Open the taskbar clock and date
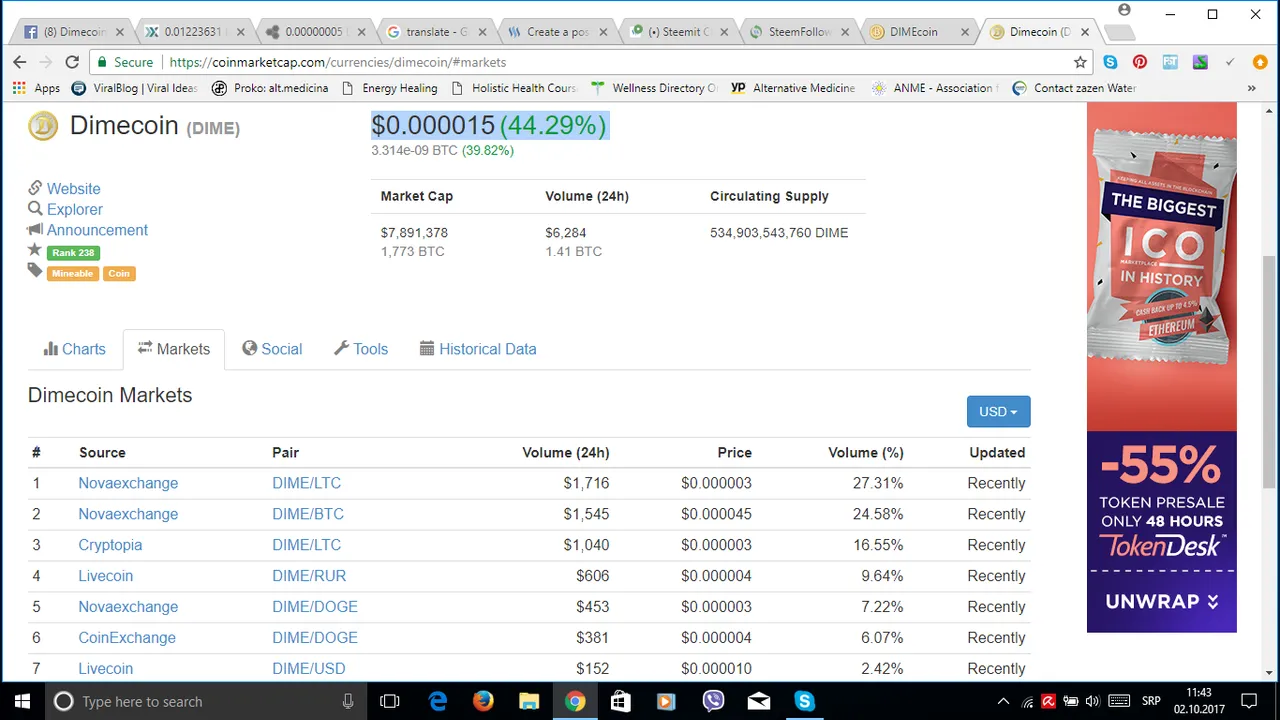Screen dimensions: 1280x720 click(x=1200, y=701)
